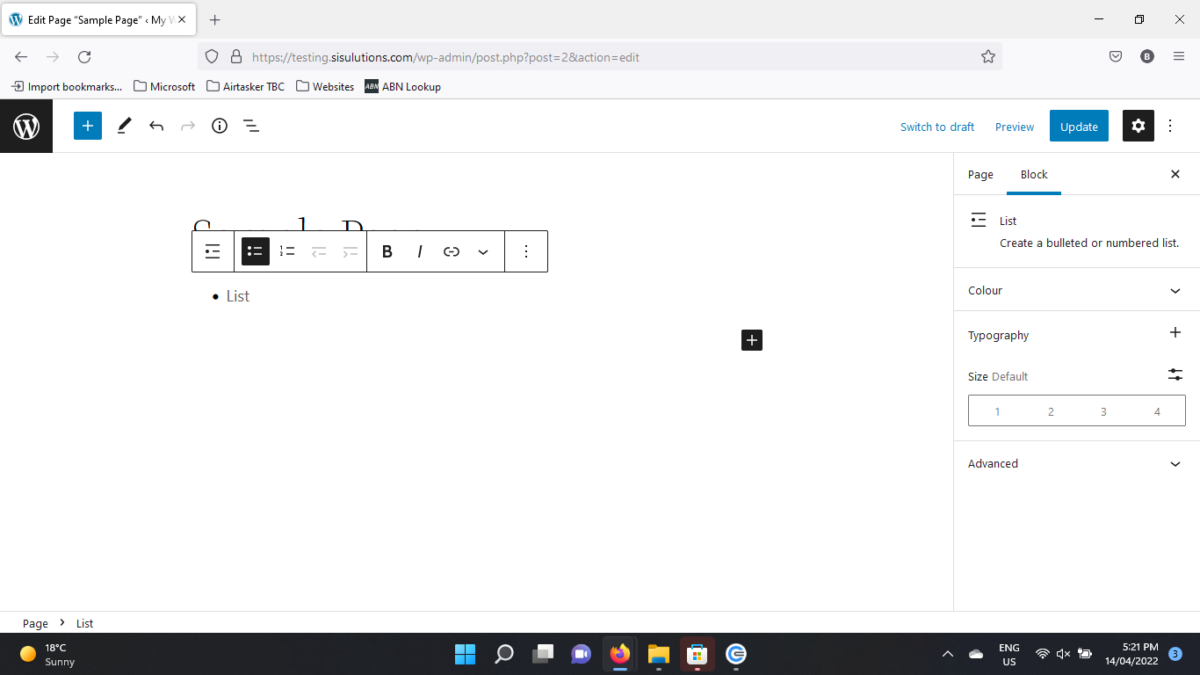
Task: Click the Update button
Action: [x=1078, y=125]
